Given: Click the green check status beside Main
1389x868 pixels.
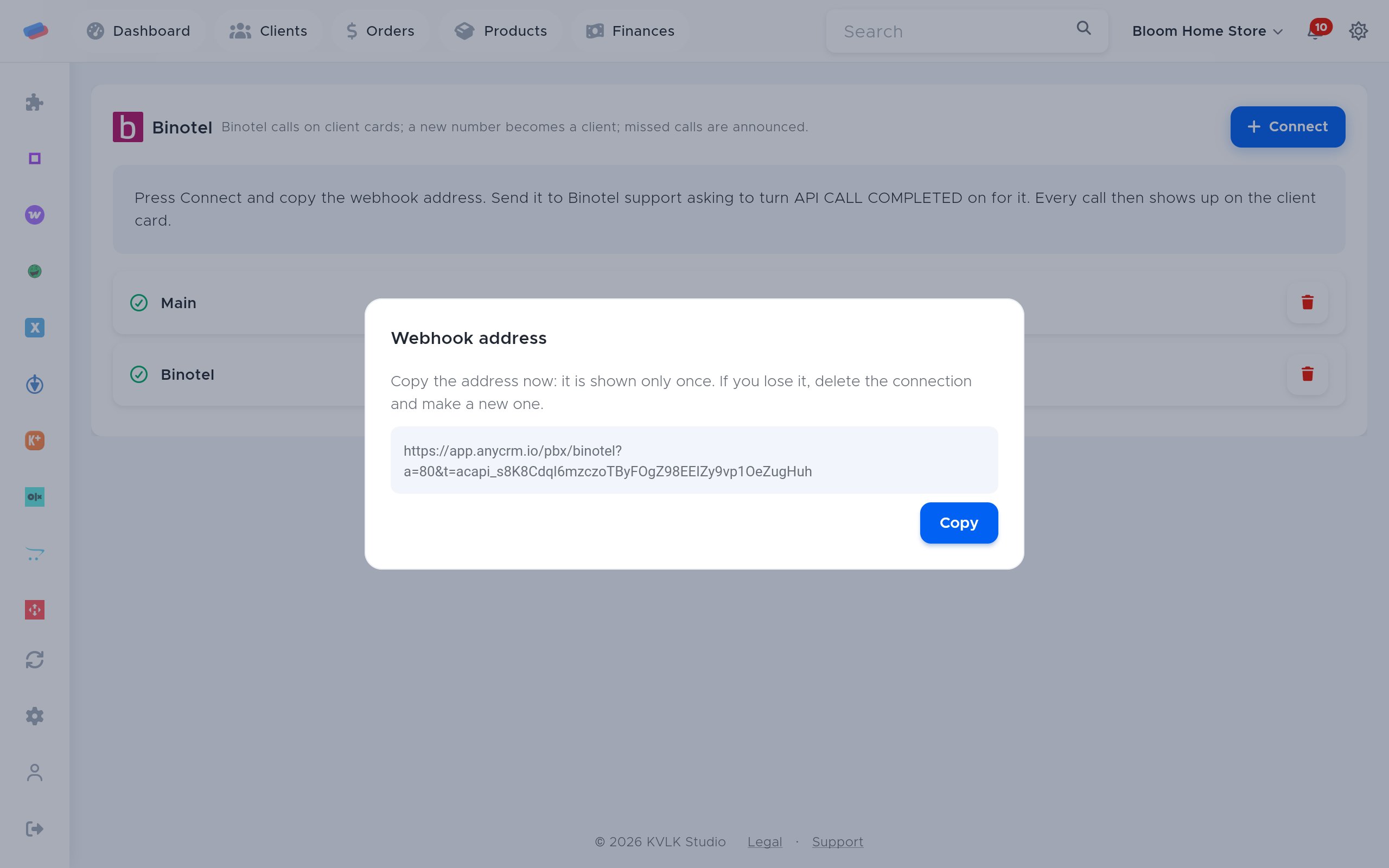Looking at the screenshot, I should tap(139, 303).
